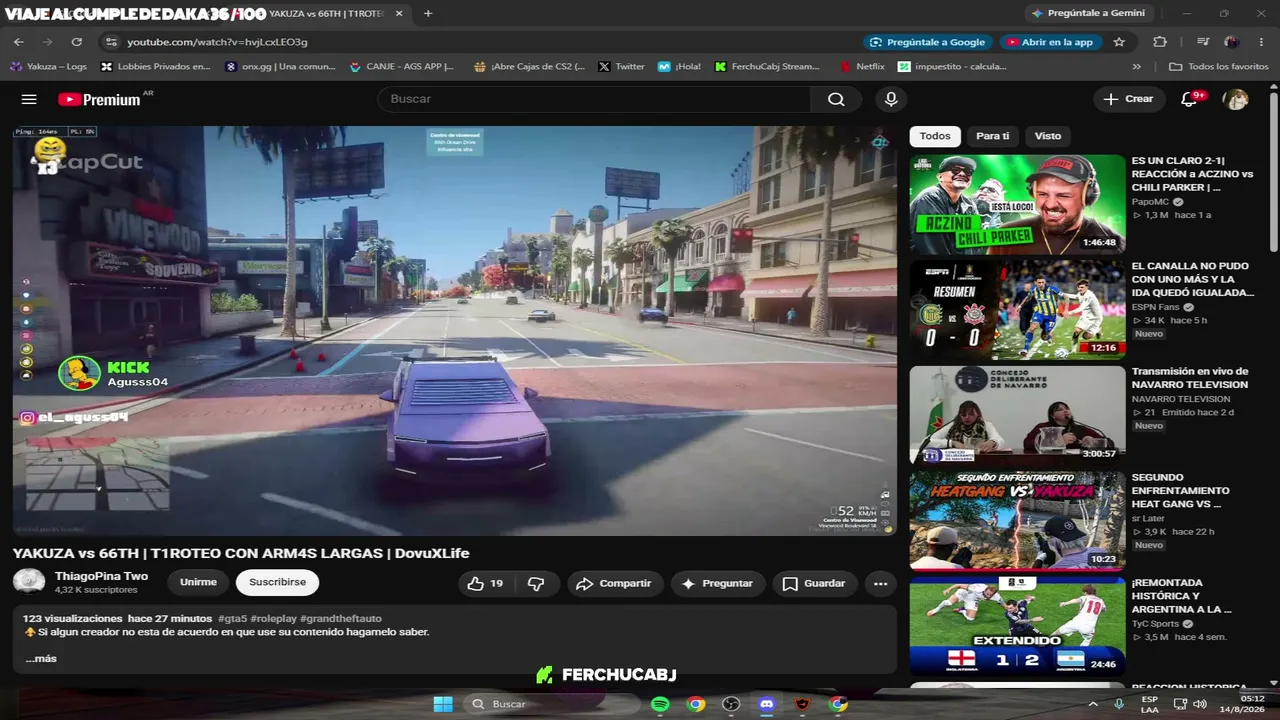Open the #roleplay hashtag link
The image size is (1280, 720).
point(273,618)
